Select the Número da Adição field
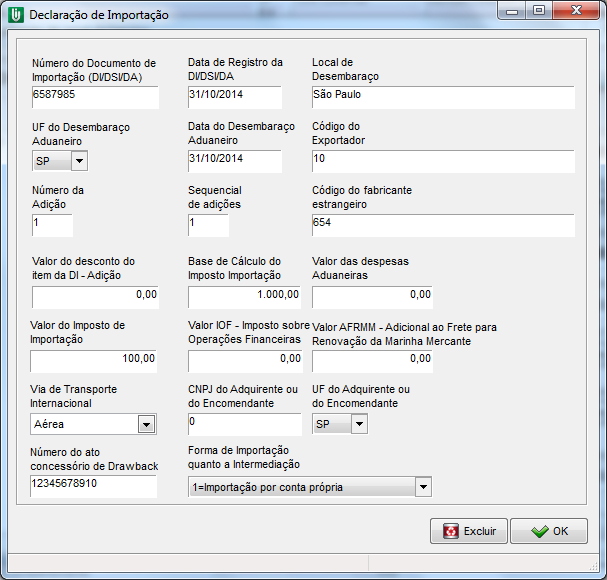The image size is (607, 580). tap(52, 224)
